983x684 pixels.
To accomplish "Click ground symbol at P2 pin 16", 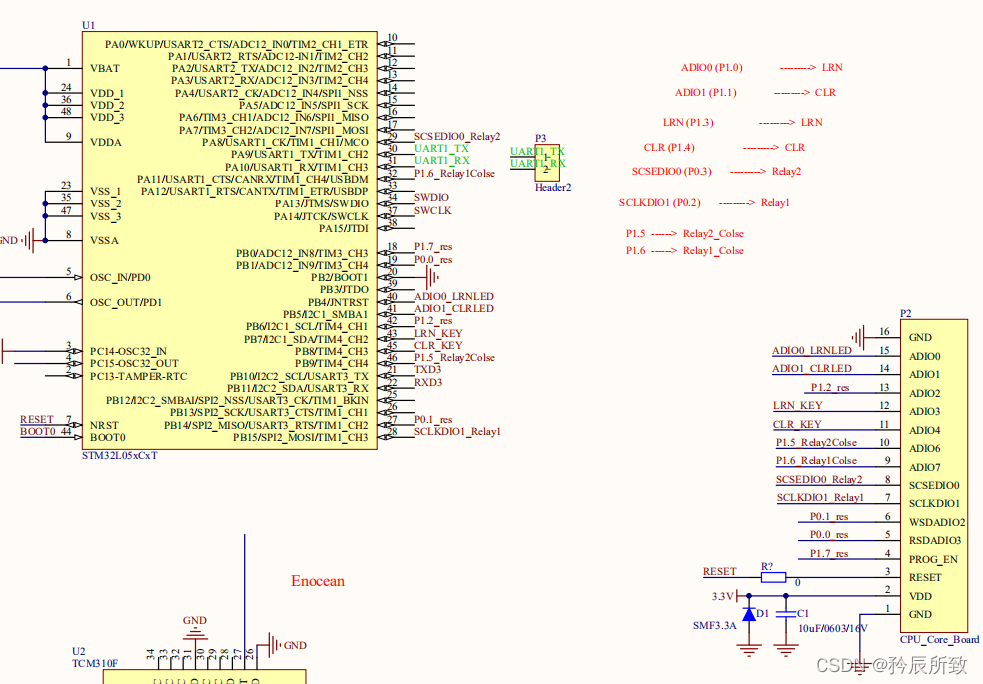I will point(859,337).
